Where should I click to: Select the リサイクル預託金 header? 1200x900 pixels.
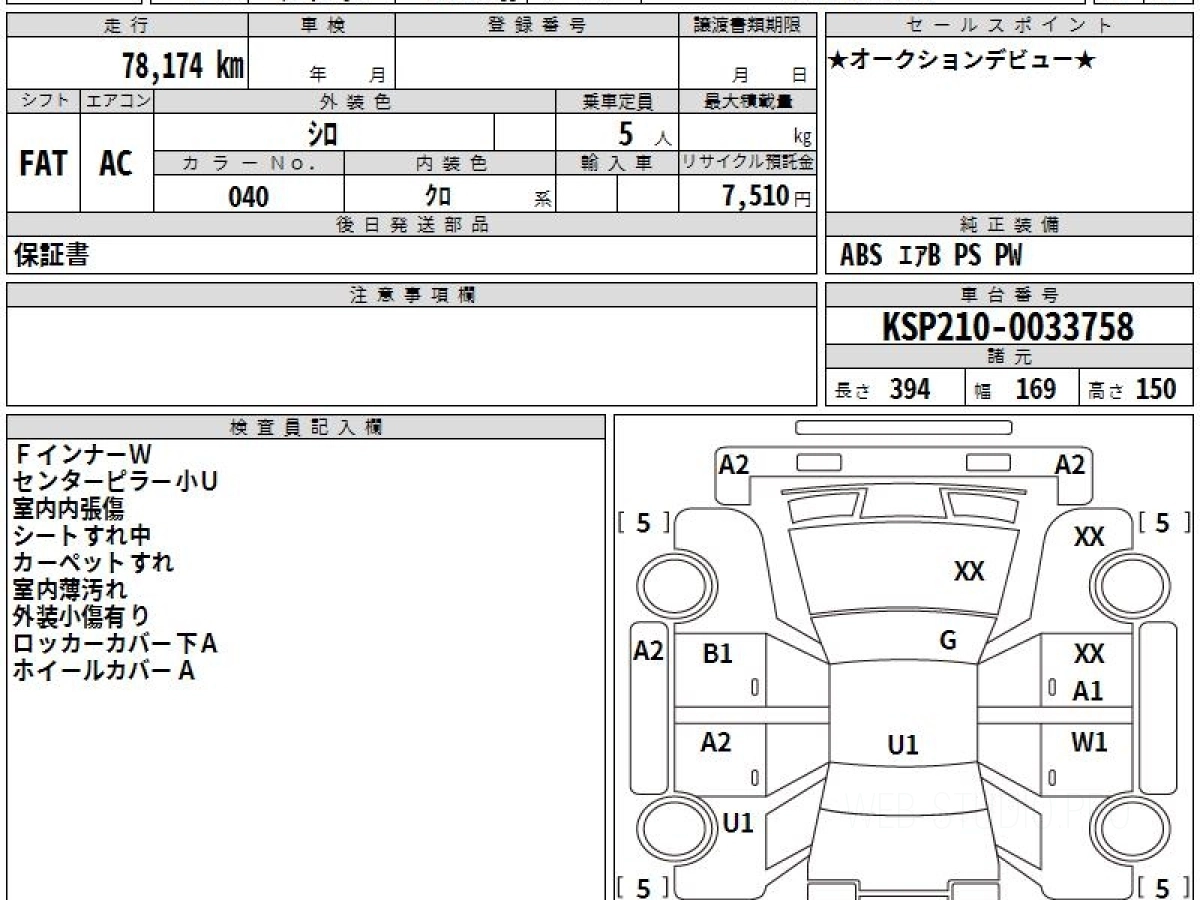coord(747,163)
